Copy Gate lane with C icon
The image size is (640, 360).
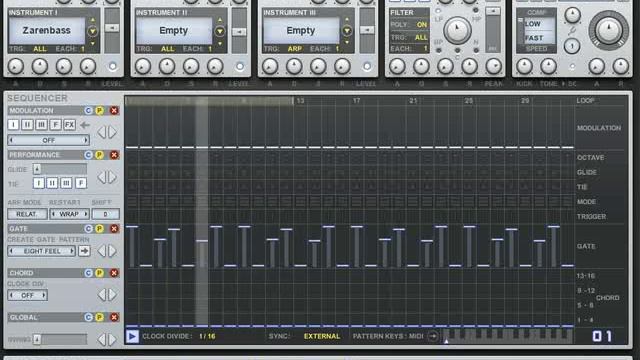coord(88,229)
